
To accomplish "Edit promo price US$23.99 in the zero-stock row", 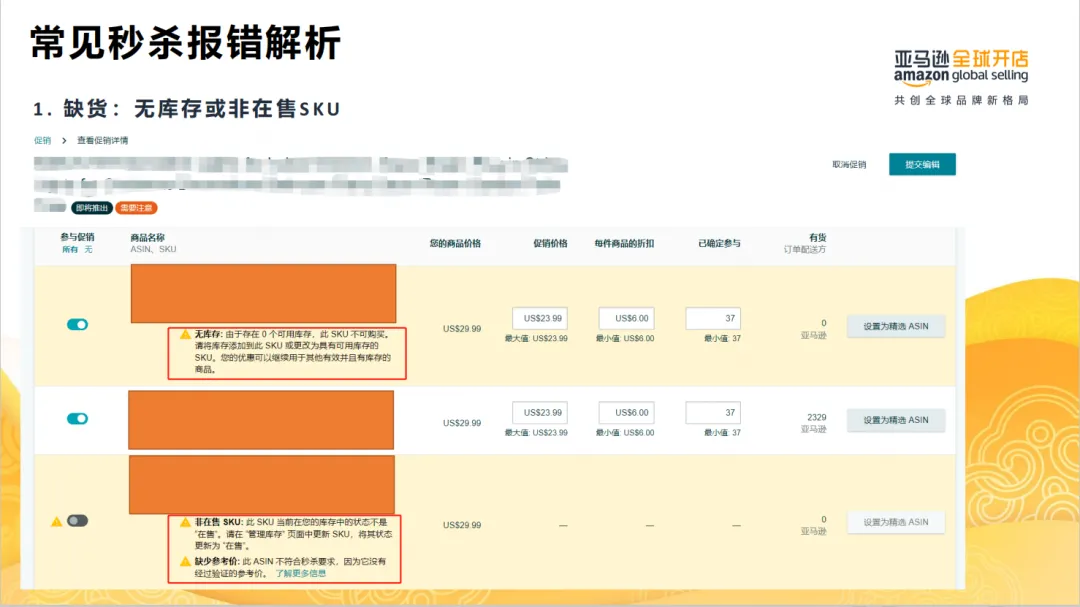I will coord(540,318).
